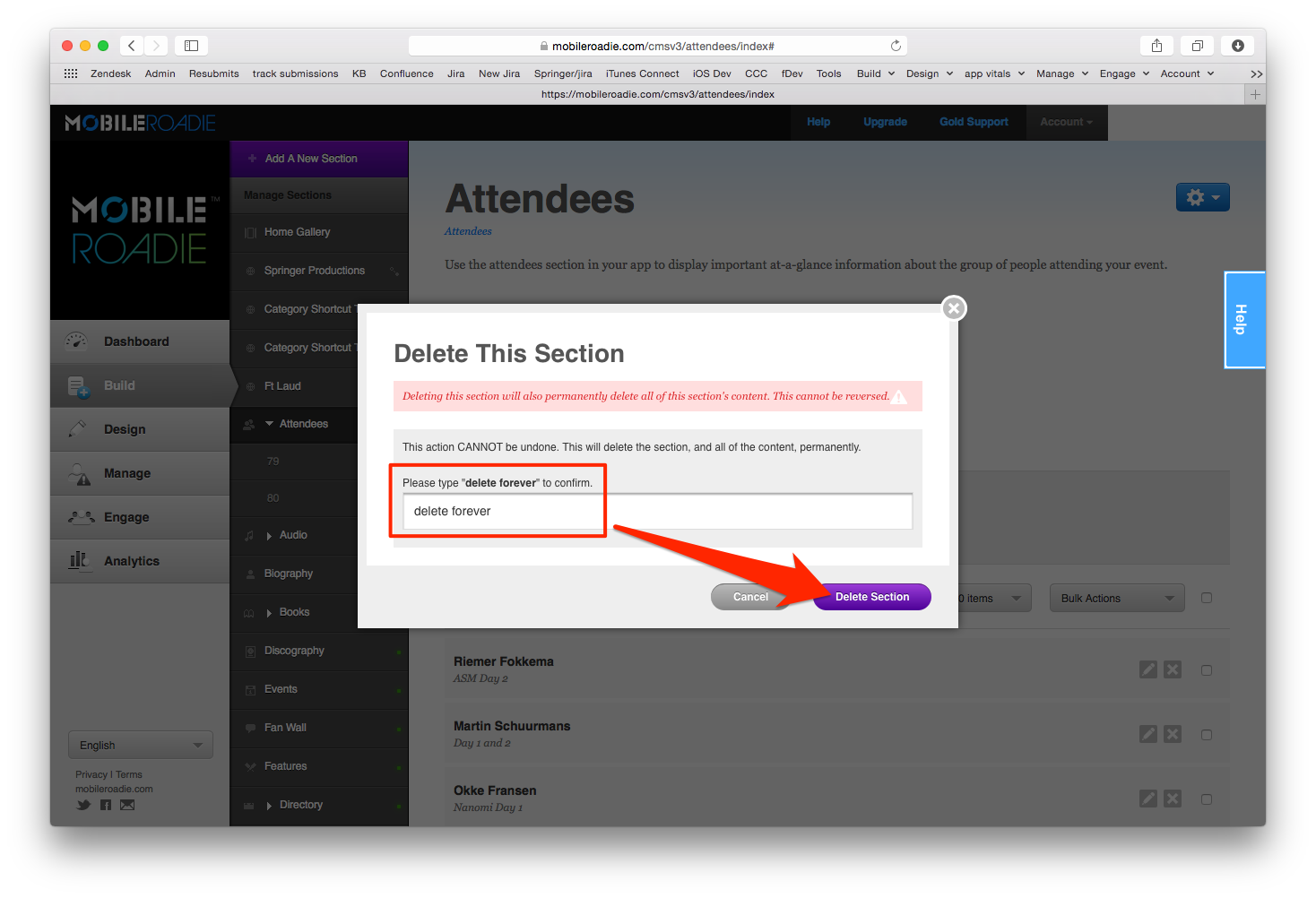
Task: Open Safari downloads icon
Action: [x=1237, y=46]
